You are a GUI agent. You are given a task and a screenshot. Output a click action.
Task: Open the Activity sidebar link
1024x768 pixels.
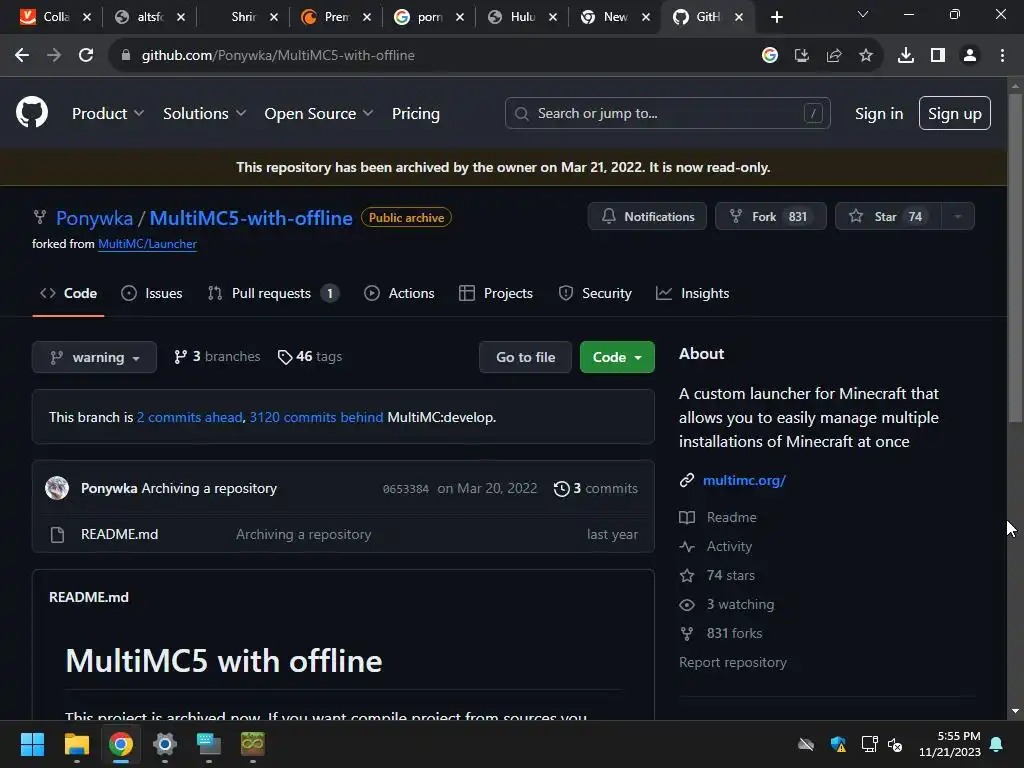(729, 547)
